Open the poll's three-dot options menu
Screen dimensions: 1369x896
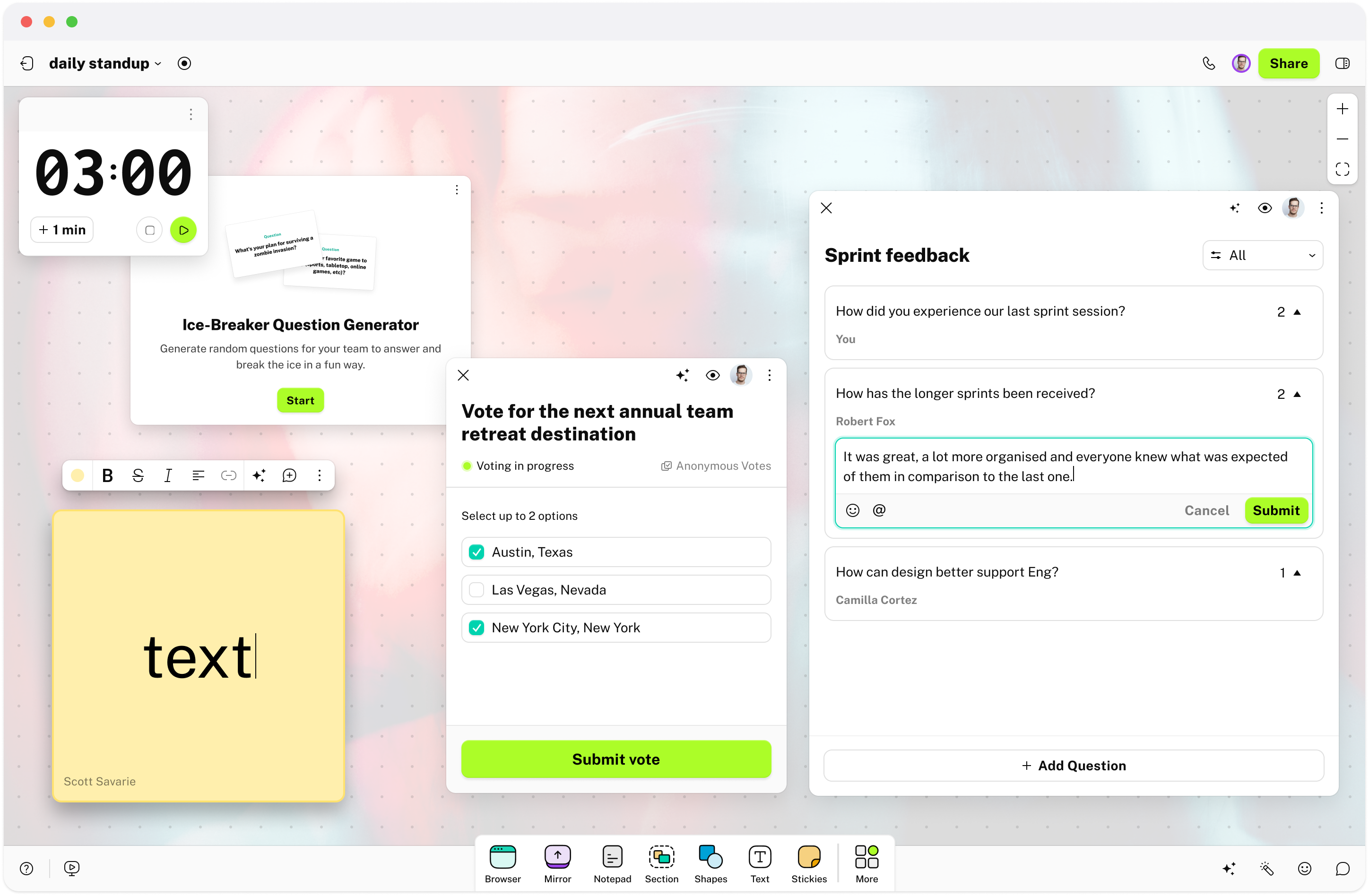pyautogui.click(x=769, y=376)
